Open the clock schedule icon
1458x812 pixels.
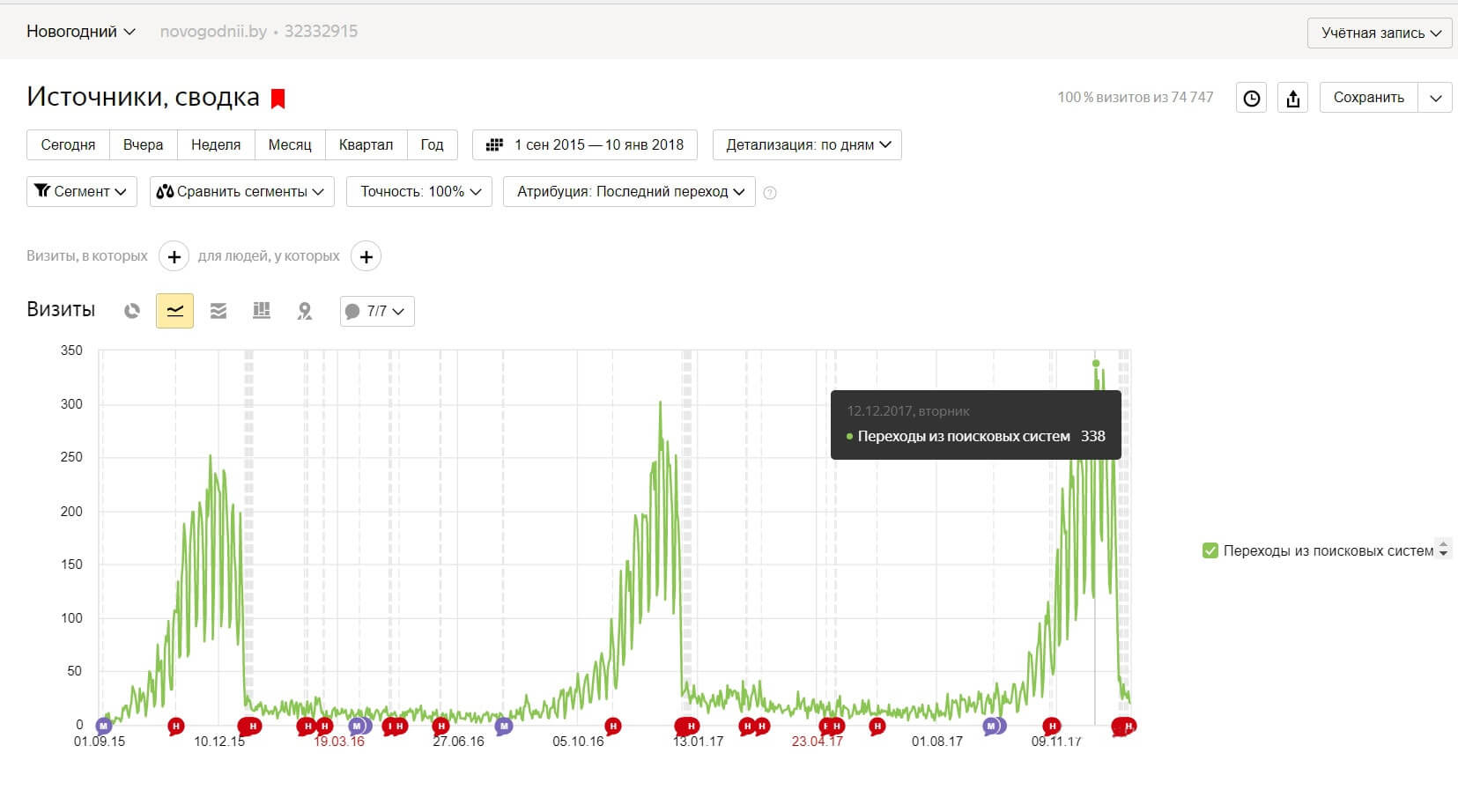pyautogui.click(x=1251, y=98)
